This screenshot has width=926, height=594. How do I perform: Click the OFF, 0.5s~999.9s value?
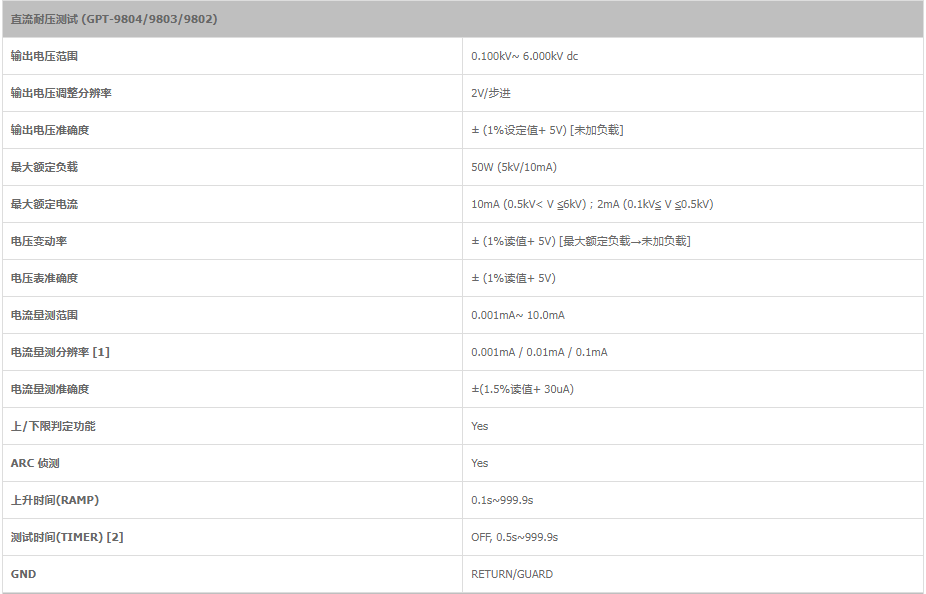click(x=514, y=537)
